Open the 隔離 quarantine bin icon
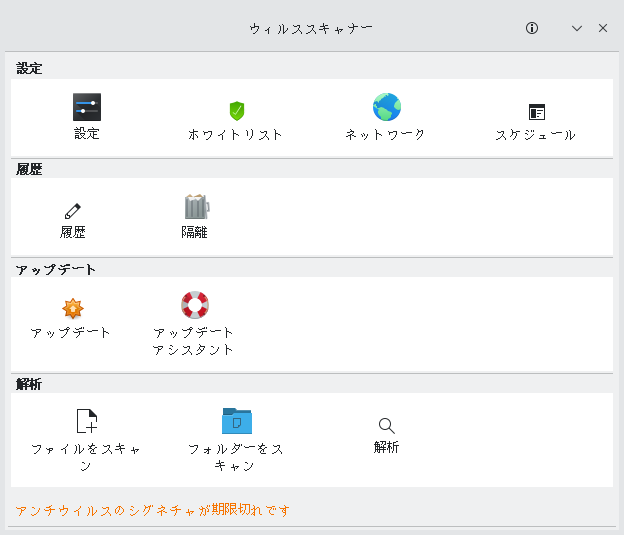This screenshot has width=624, height=535. 197,206
